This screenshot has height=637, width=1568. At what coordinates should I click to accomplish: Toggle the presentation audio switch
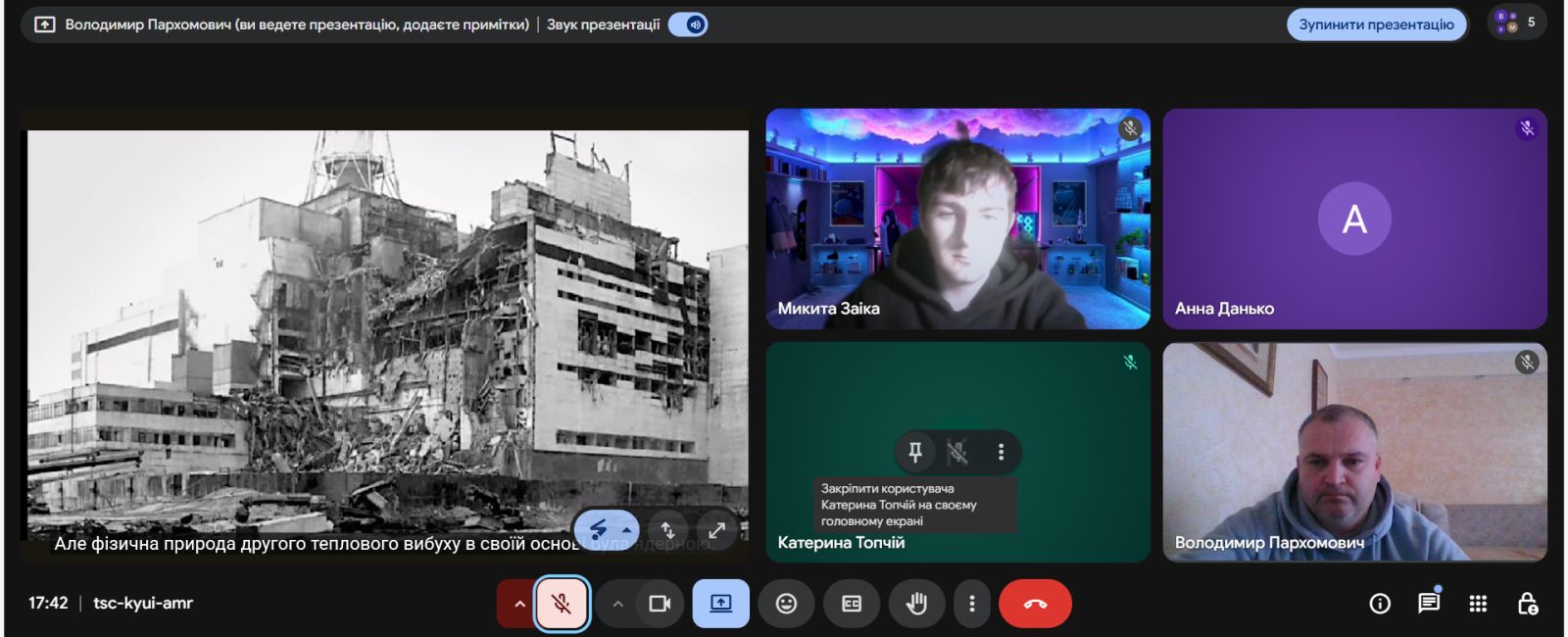(x=688, y=24)
